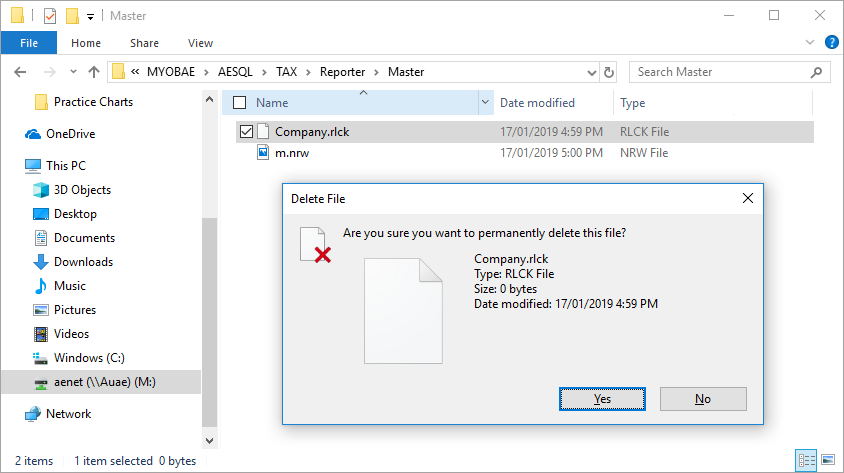The width and height of the screenshot is (844, 473).
Task: Click Yes to confirm file deletion
Action: pyautogui.click(x=602, y=398)
